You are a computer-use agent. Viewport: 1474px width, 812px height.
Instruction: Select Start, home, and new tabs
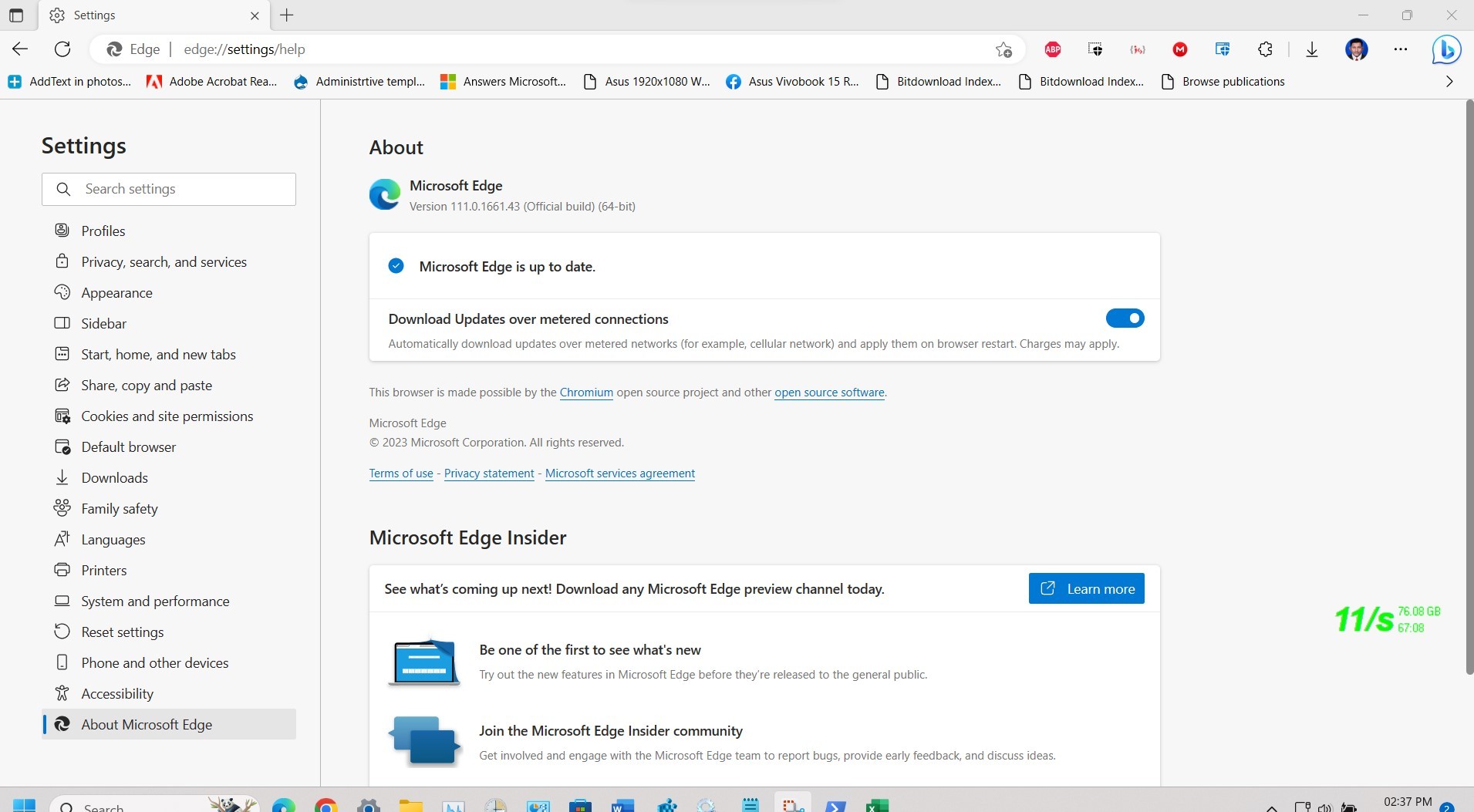169,354
